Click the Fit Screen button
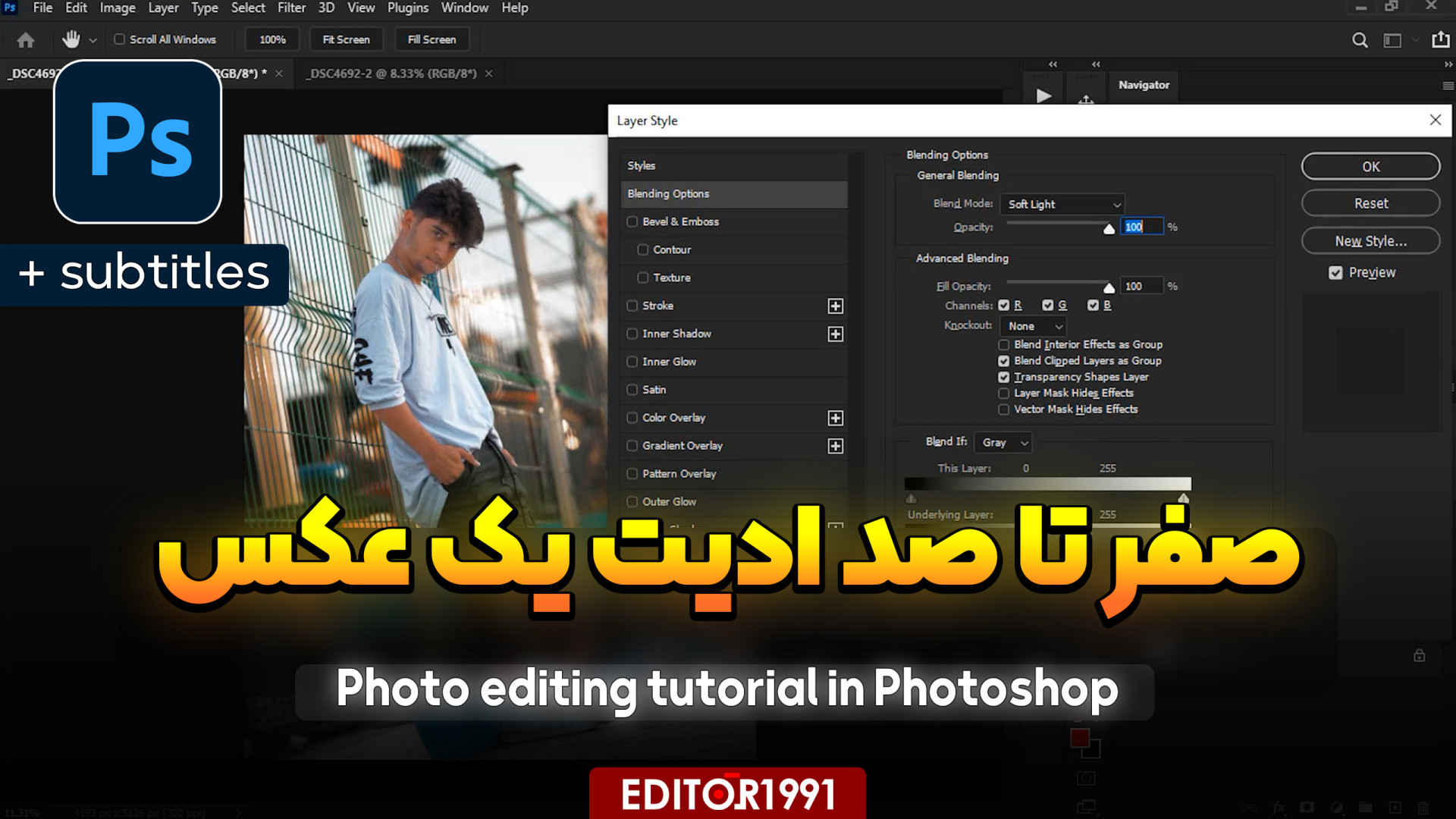 (346, 39)
